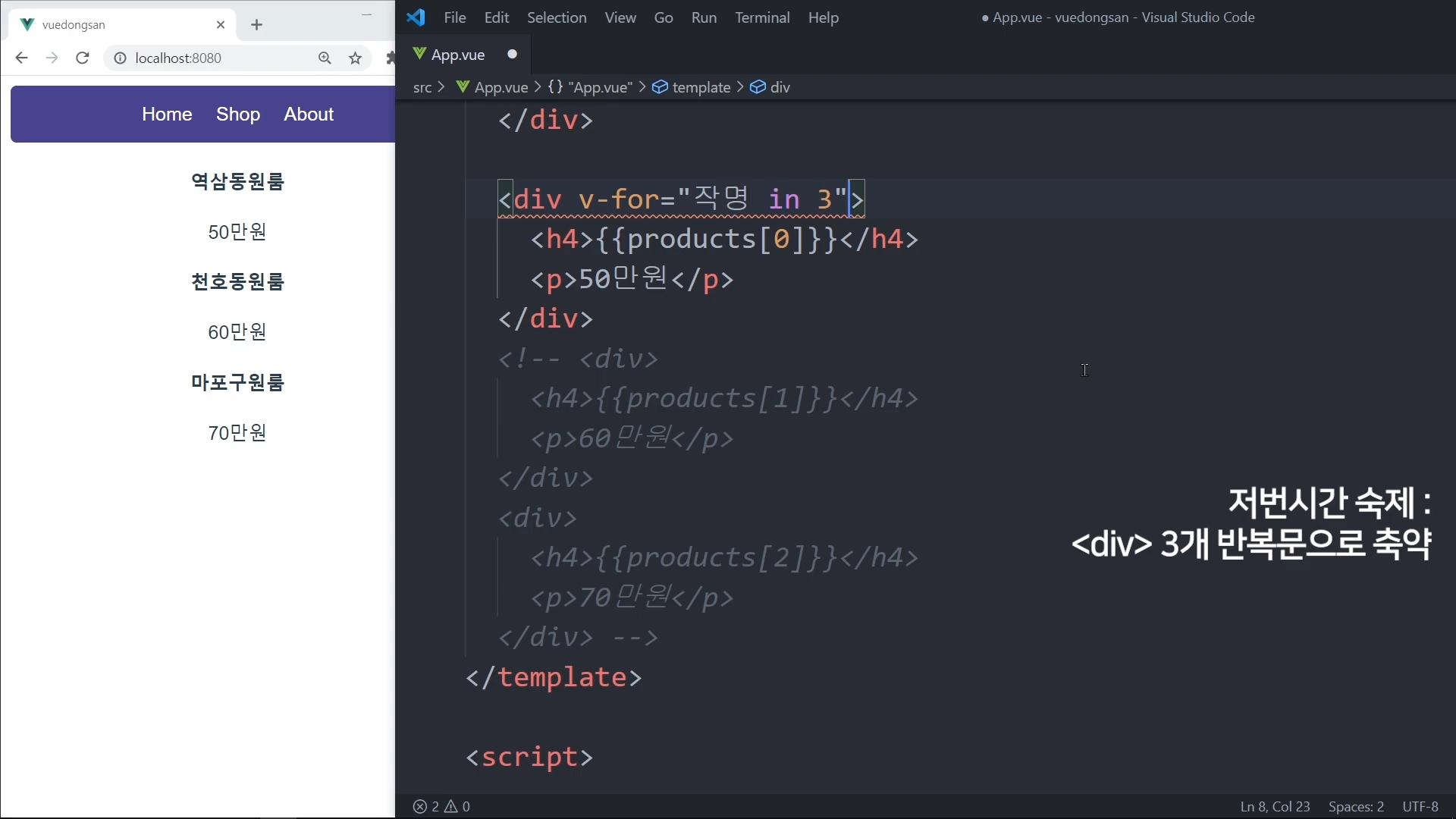Image resolution: width=1456 pixels, height=819 pixels.
Task: Click the Shop navigation link
Action: (x=237, y=115)
